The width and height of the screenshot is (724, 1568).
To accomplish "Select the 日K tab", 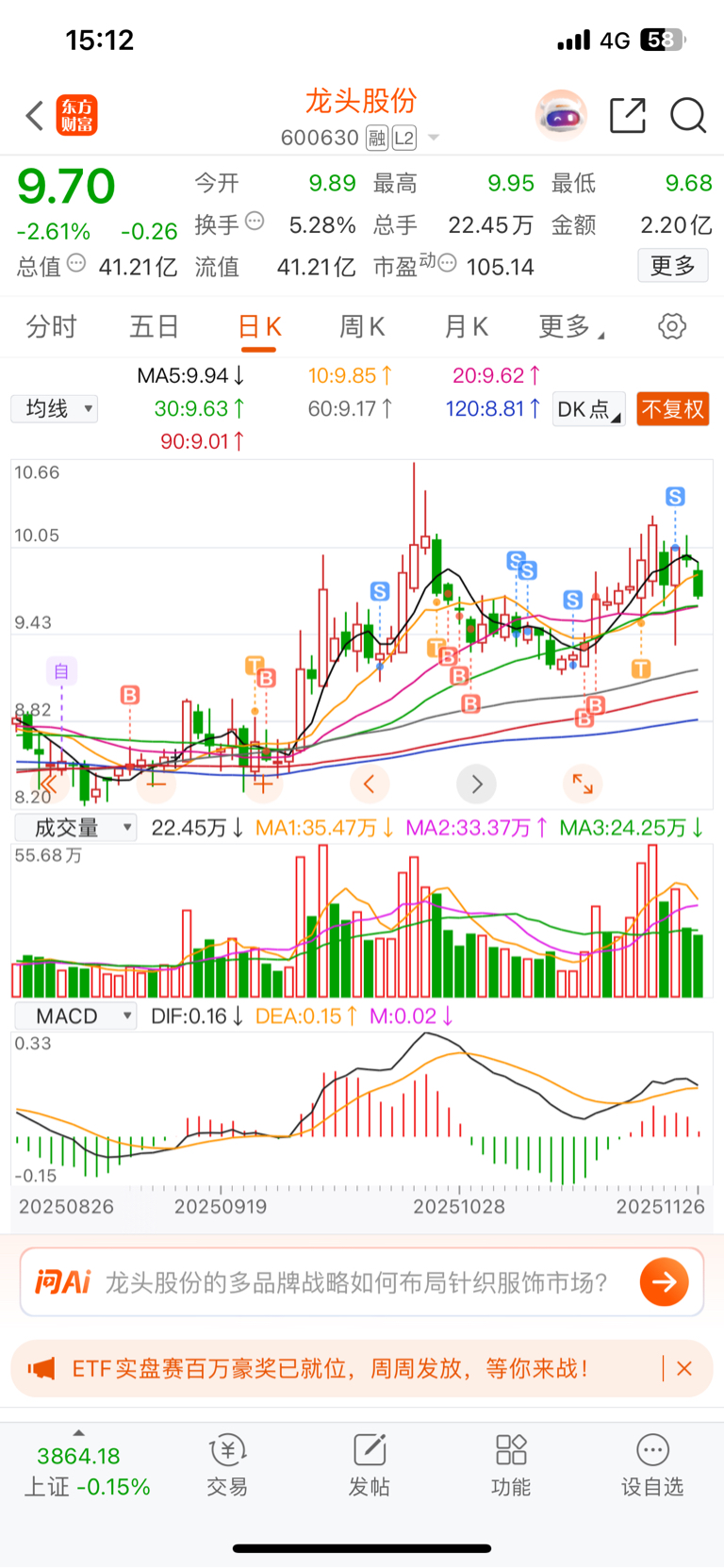I will pyautogui.click(x=259, y=327).
